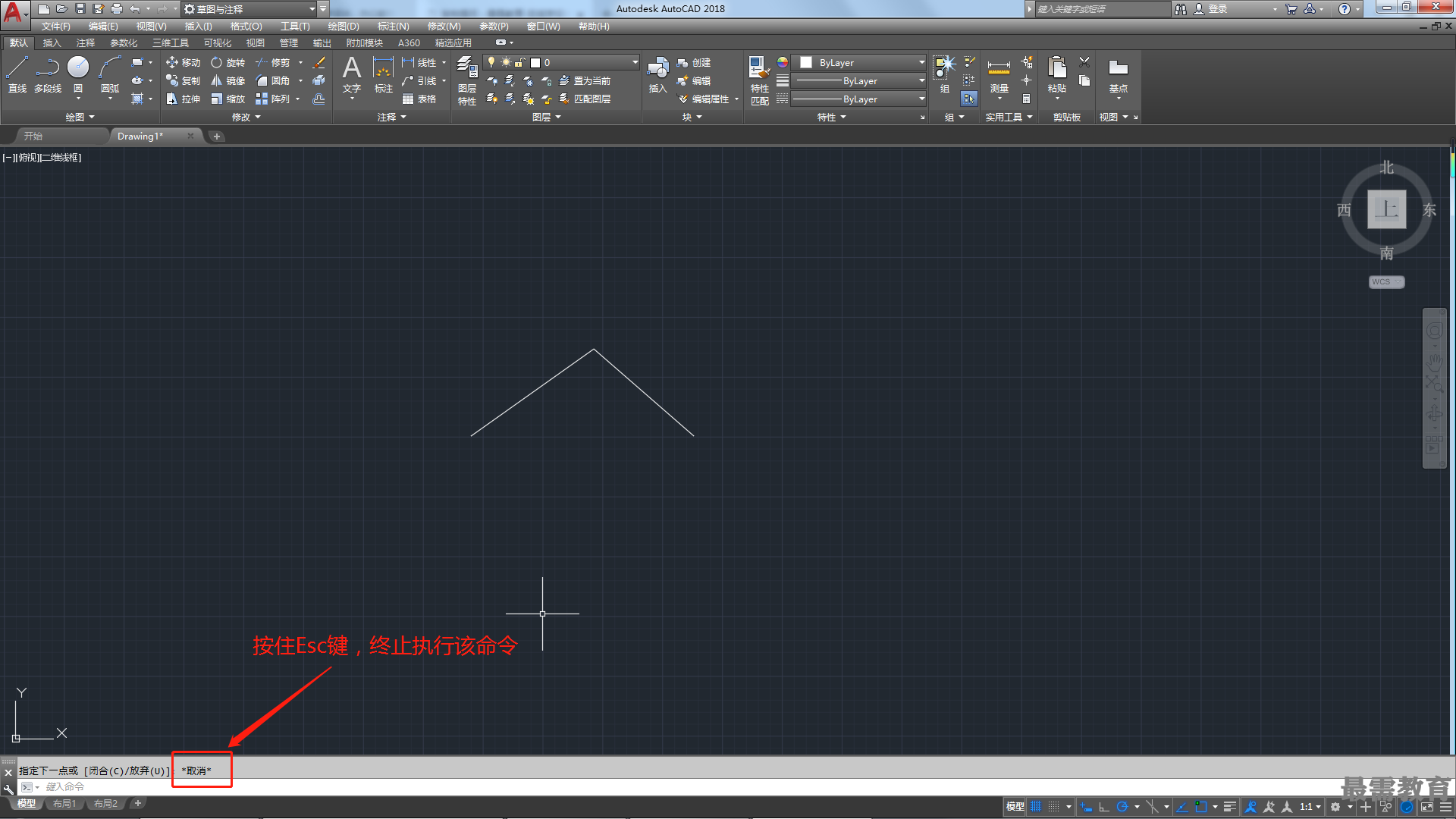Toggle dynamic input in status bar
This screenshot has width=1456, height=819.
click(x=1086, y=807)
